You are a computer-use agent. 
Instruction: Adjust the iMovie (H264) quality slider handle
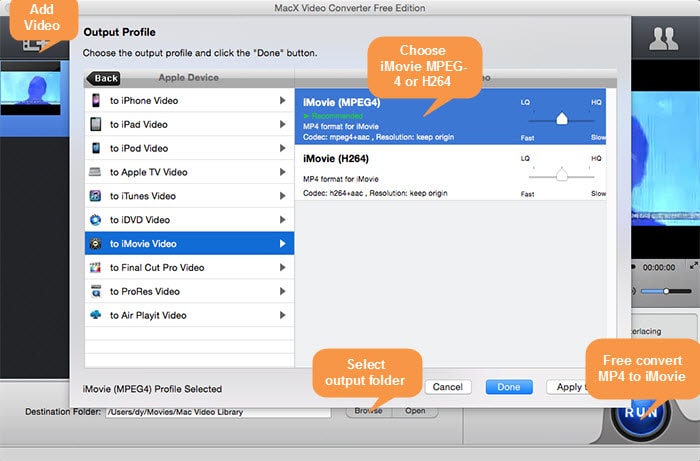point(562,174)
